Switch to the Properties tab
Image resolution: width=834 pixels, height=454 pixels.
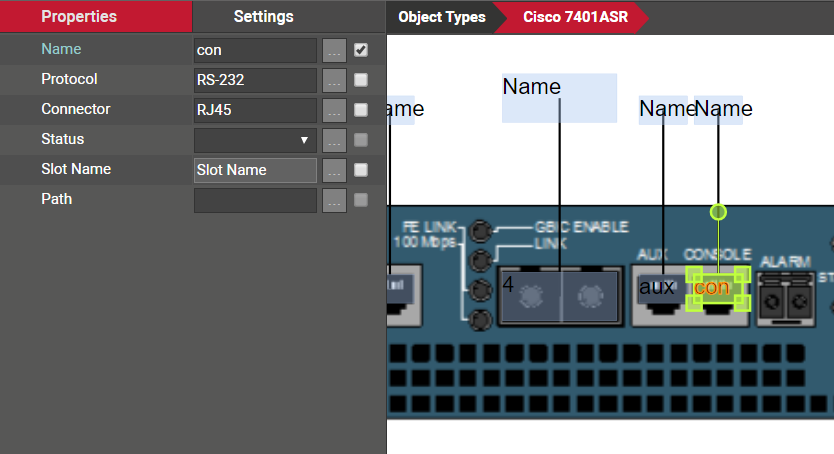(x=79, y=17)
